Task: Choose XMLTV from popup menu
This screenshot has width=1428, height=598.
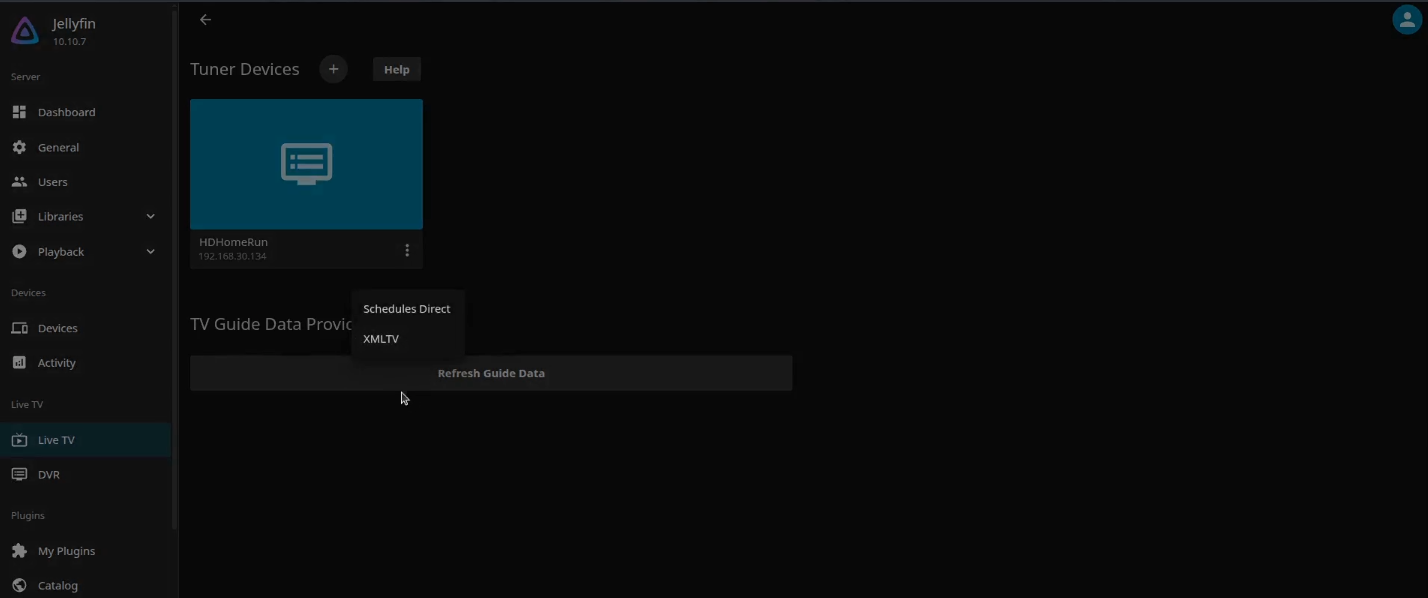Action: [407, 339]
